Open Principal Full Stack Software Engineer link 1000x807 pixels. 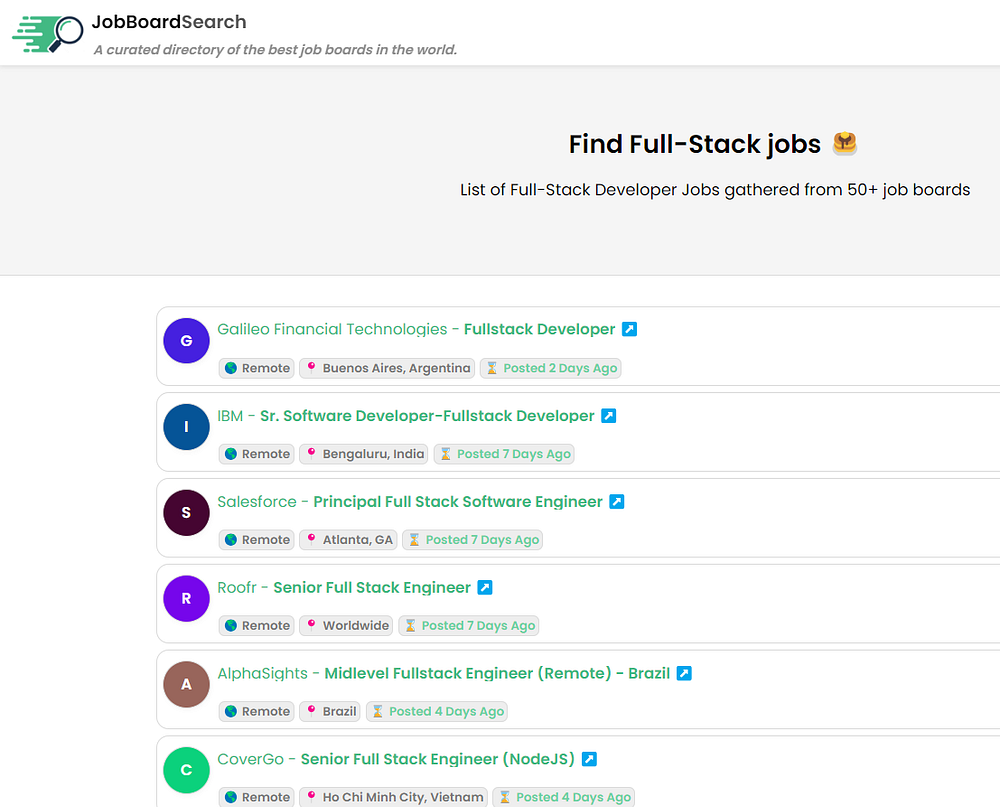tap(458, 501)
